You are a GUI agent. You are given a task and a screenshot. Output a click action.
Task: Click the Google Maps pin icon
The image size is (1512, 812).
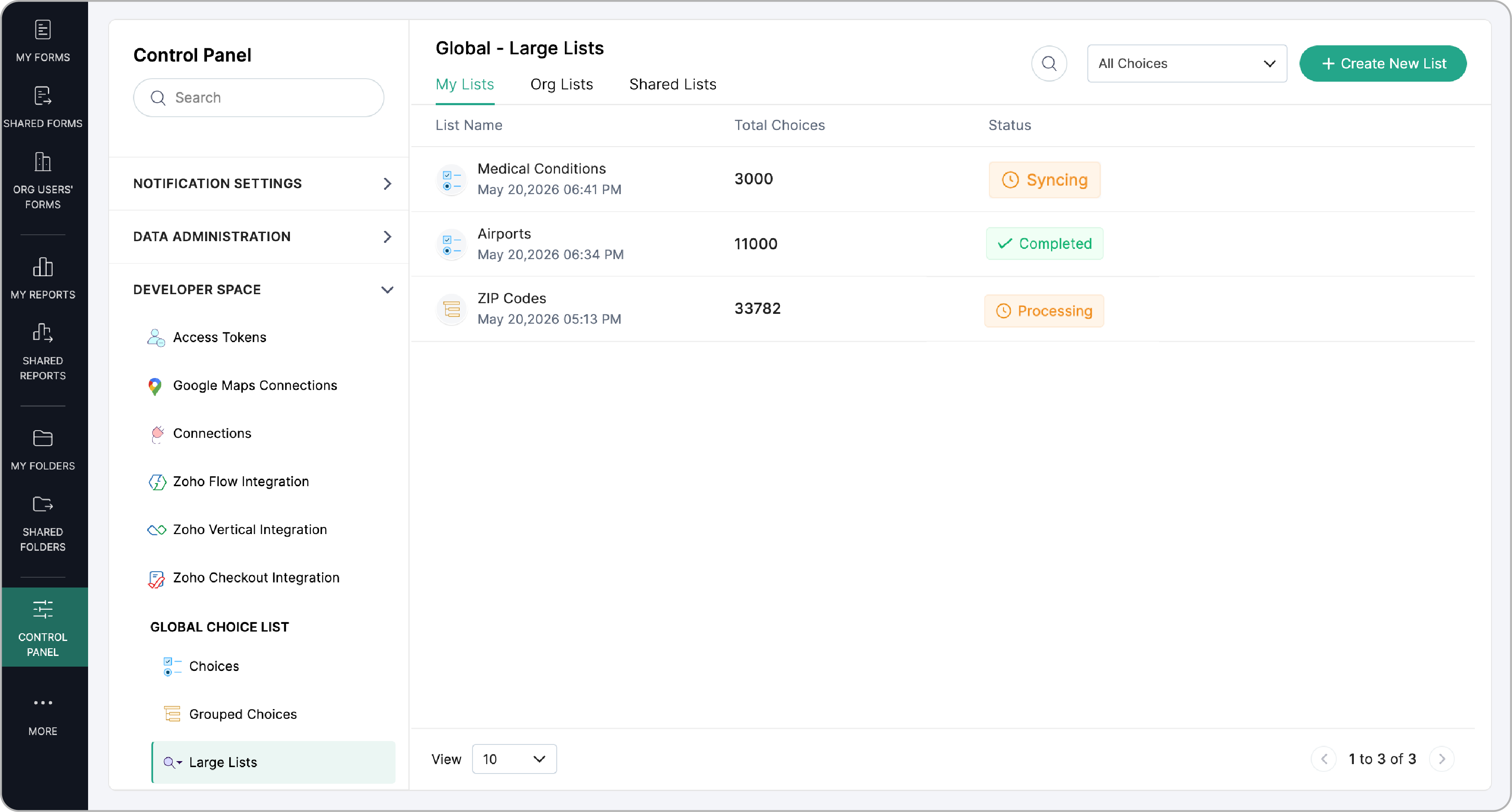pyautogui.click(x=155, y=387)
